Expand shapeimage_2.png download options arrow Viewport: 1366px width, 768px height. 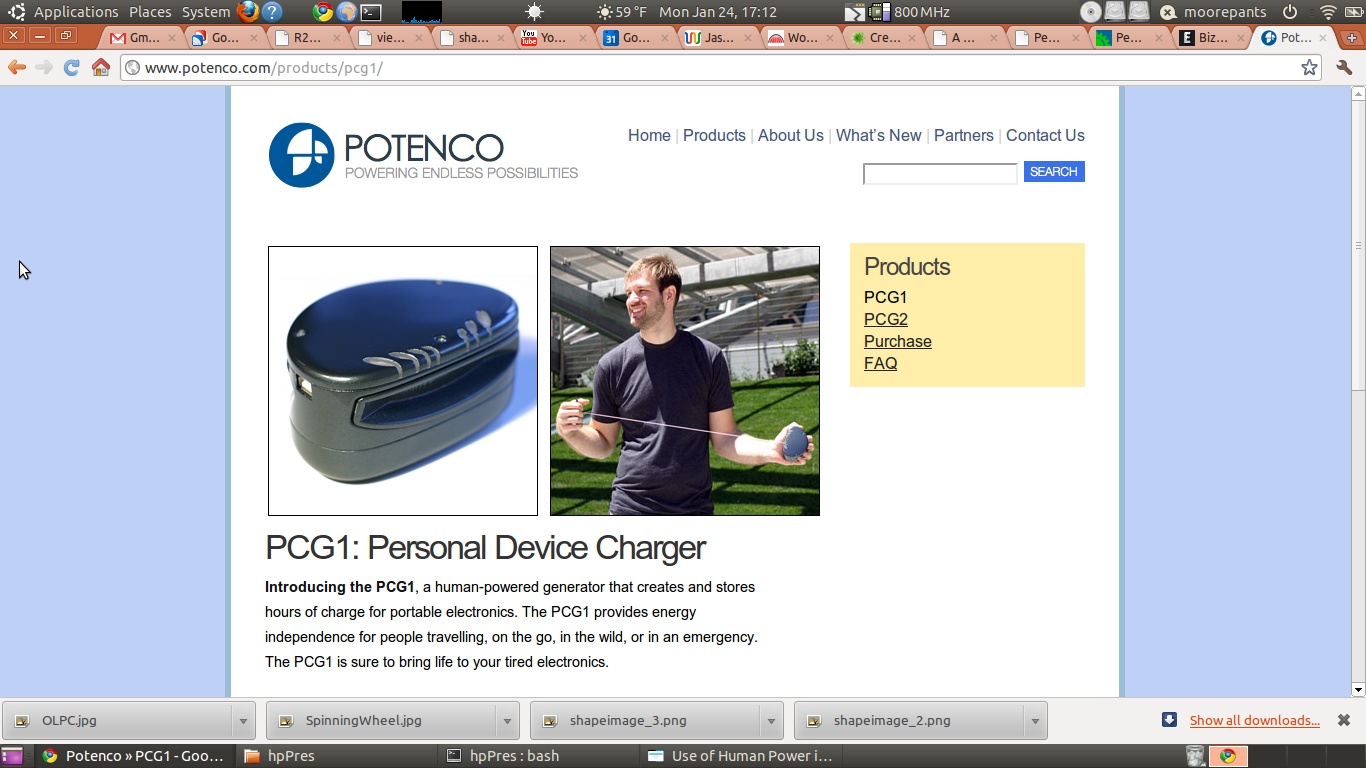click(1035, 720)
